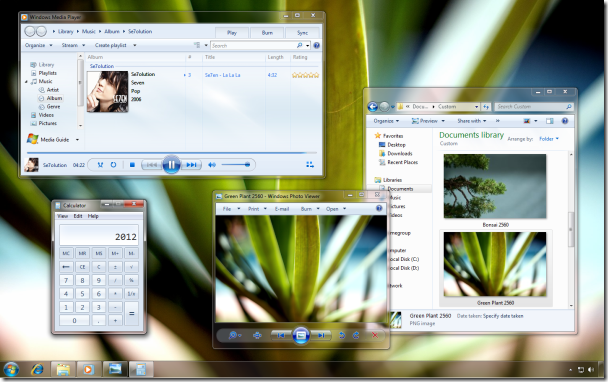Click Calculator backspace arrow button

click(x=66, y=267)
